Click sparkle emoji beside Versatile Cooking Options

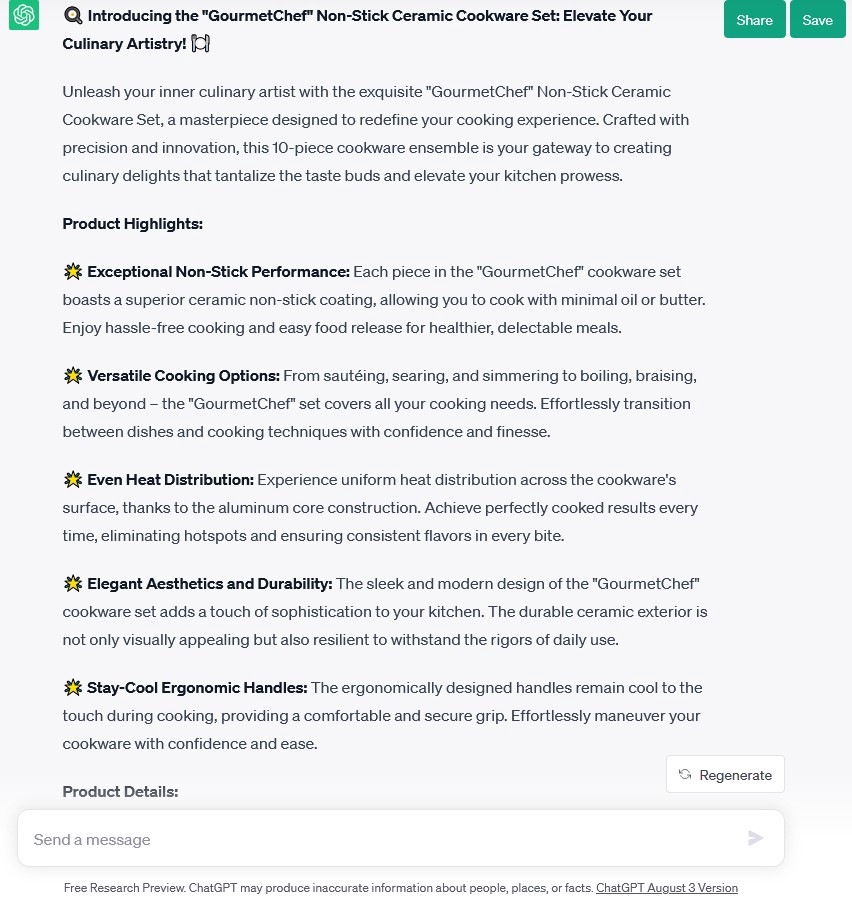point(72,376)
